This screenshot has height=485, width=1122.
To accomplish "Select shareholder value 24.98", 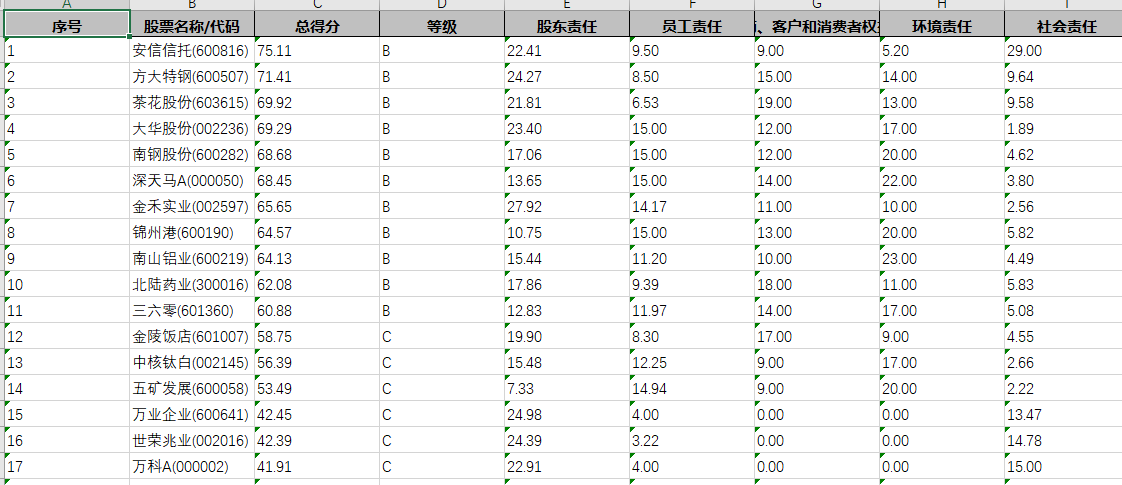I will [x=567, y=414].
